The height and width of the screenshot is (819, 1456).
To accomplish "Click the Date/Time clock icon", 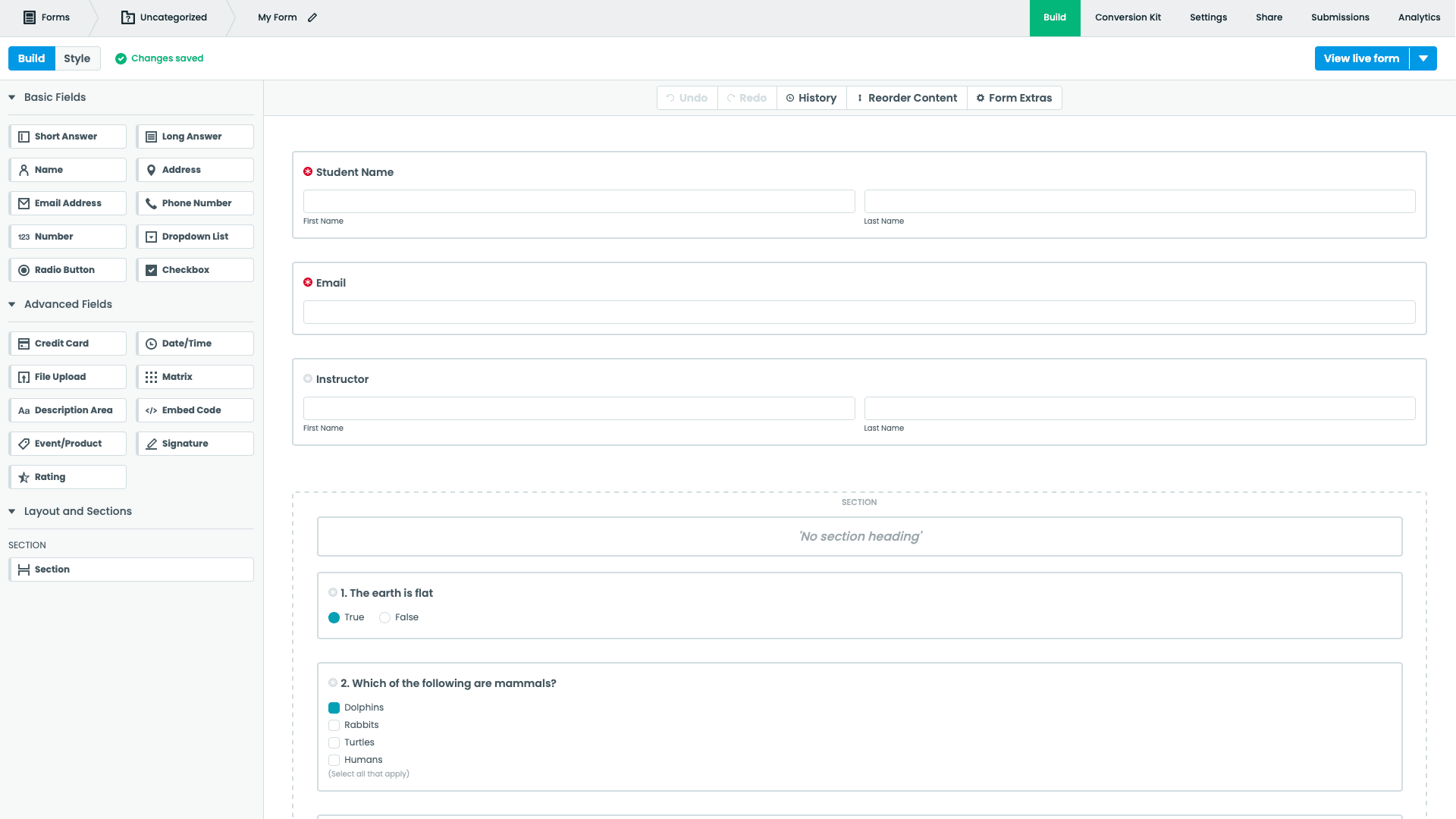I will [x=151, y=344].
